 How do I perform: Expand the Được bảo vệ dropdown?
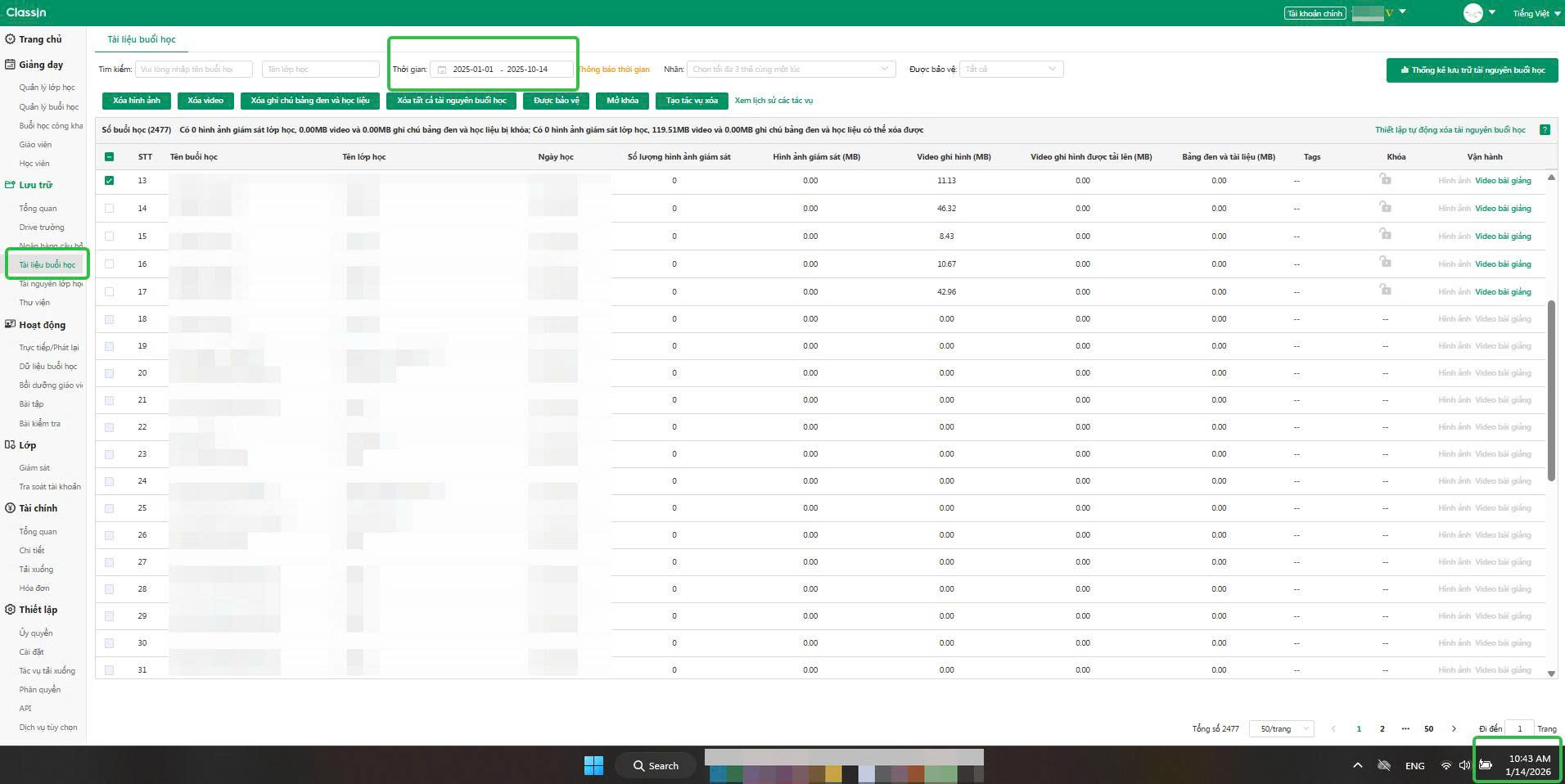[x=1011, y=70]
